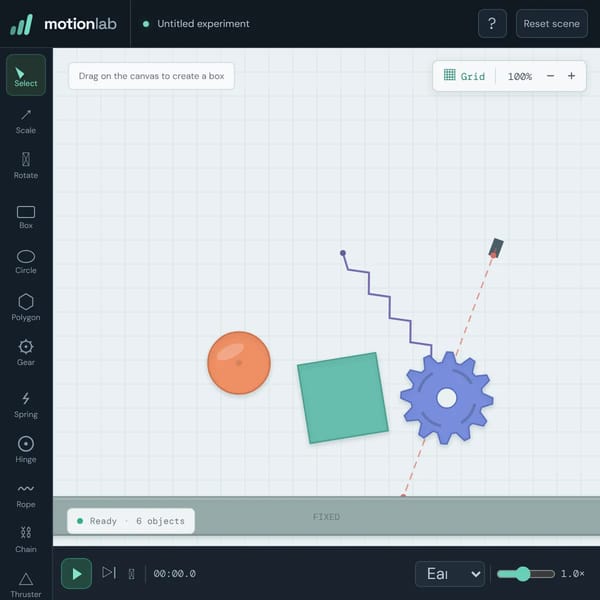
Task: Select the Thruster tool
Action: tap(26, 584)
